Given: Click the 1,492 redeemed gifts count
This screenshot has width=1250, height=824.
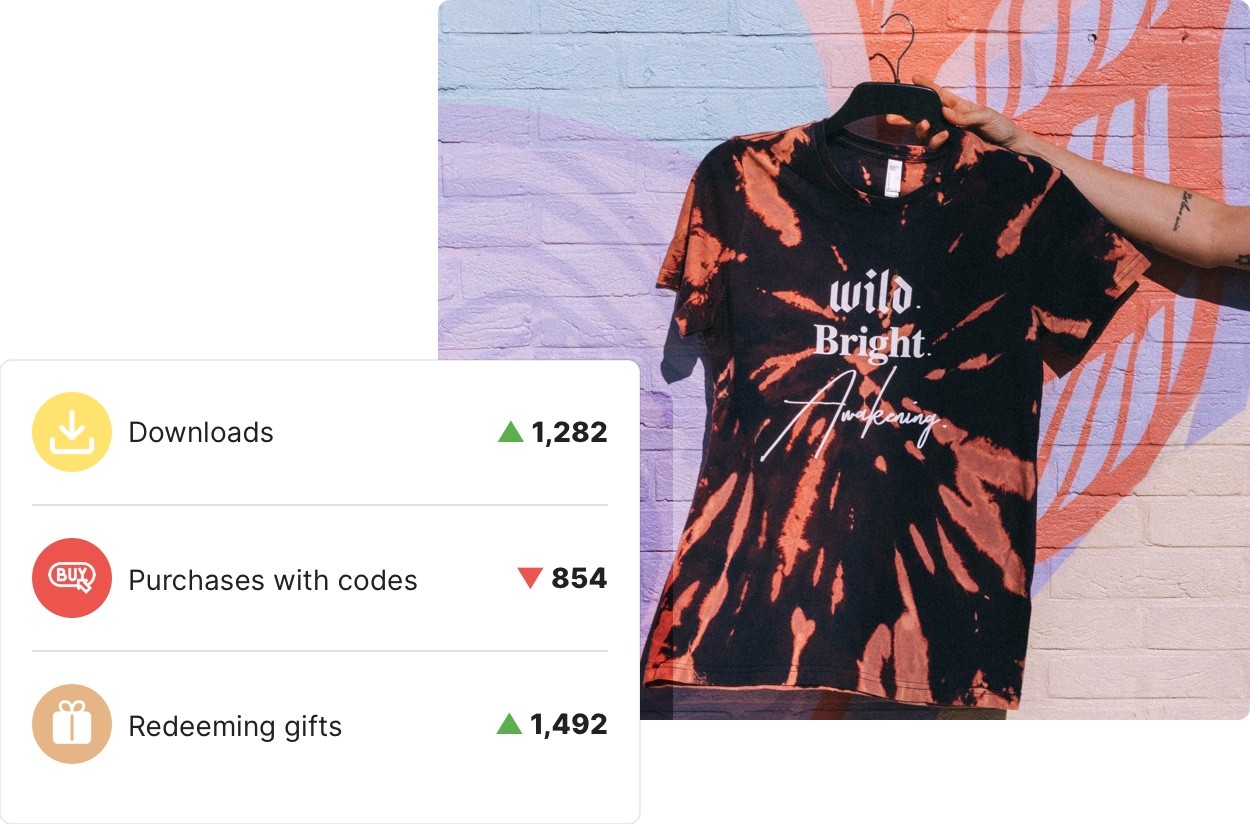Looking at the screenshot, I should click(x=569, y=724).
